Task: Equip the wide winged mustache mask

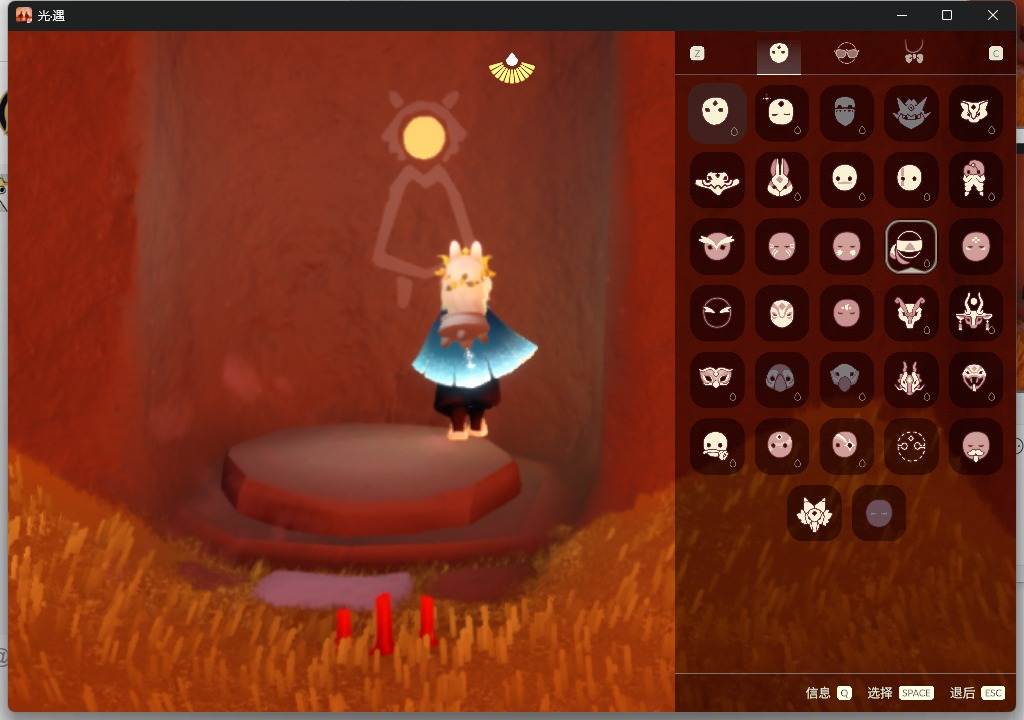Action: [x=716, y=180]
